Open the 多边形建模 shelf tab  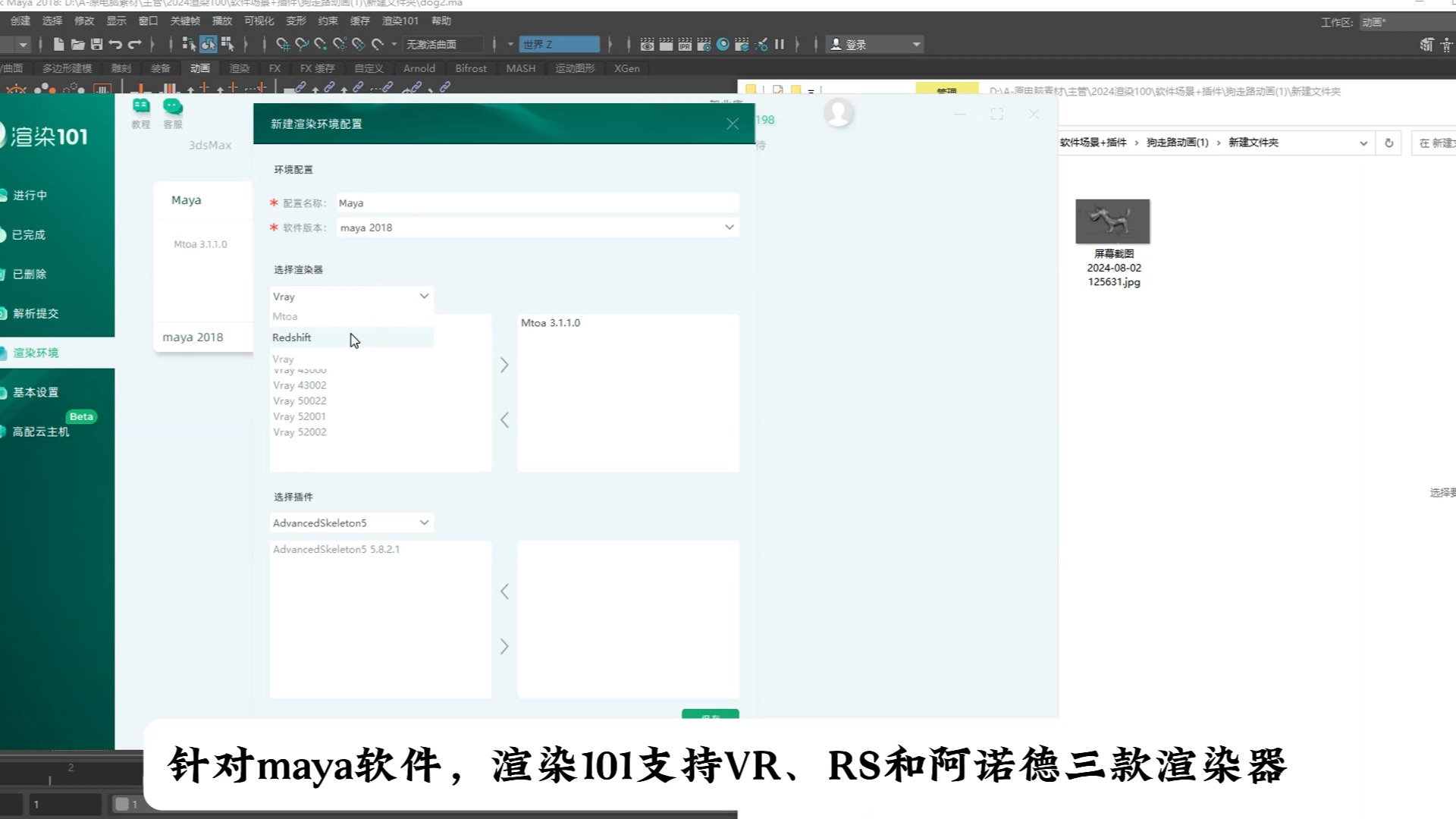click(67, 68)
